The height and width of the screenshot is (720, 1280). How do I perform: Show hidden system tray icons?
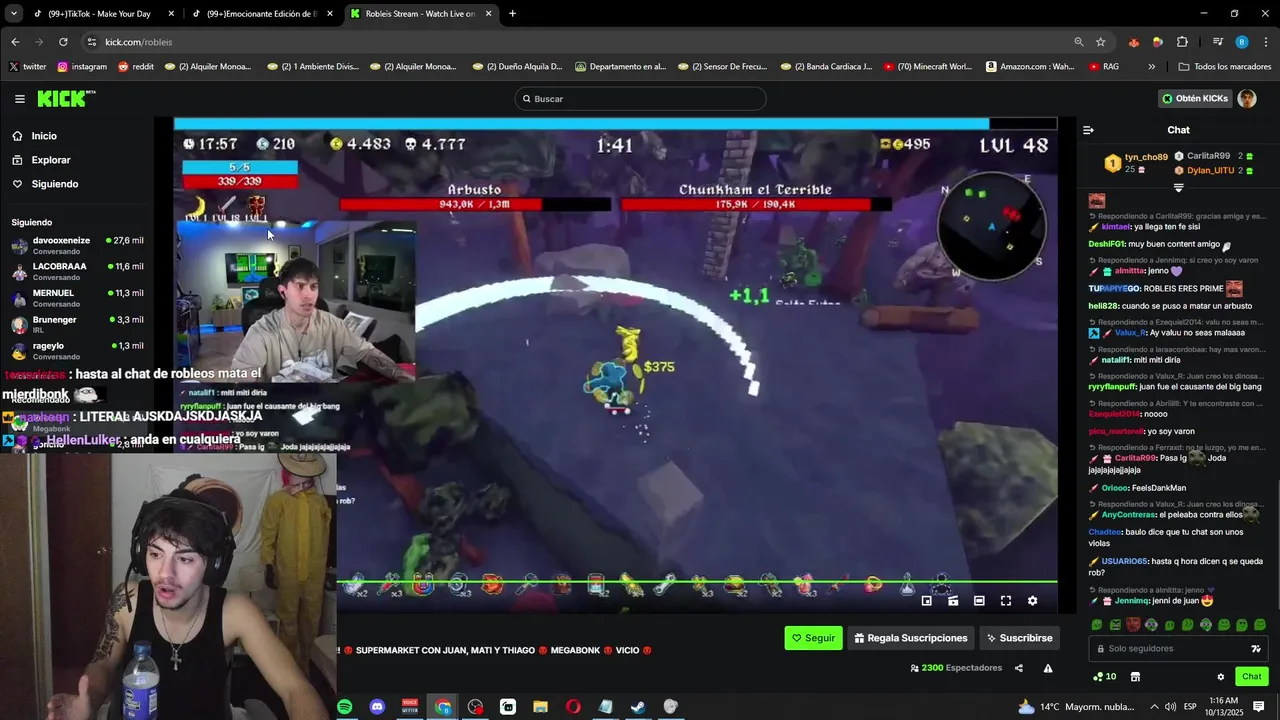point(1153,707)
